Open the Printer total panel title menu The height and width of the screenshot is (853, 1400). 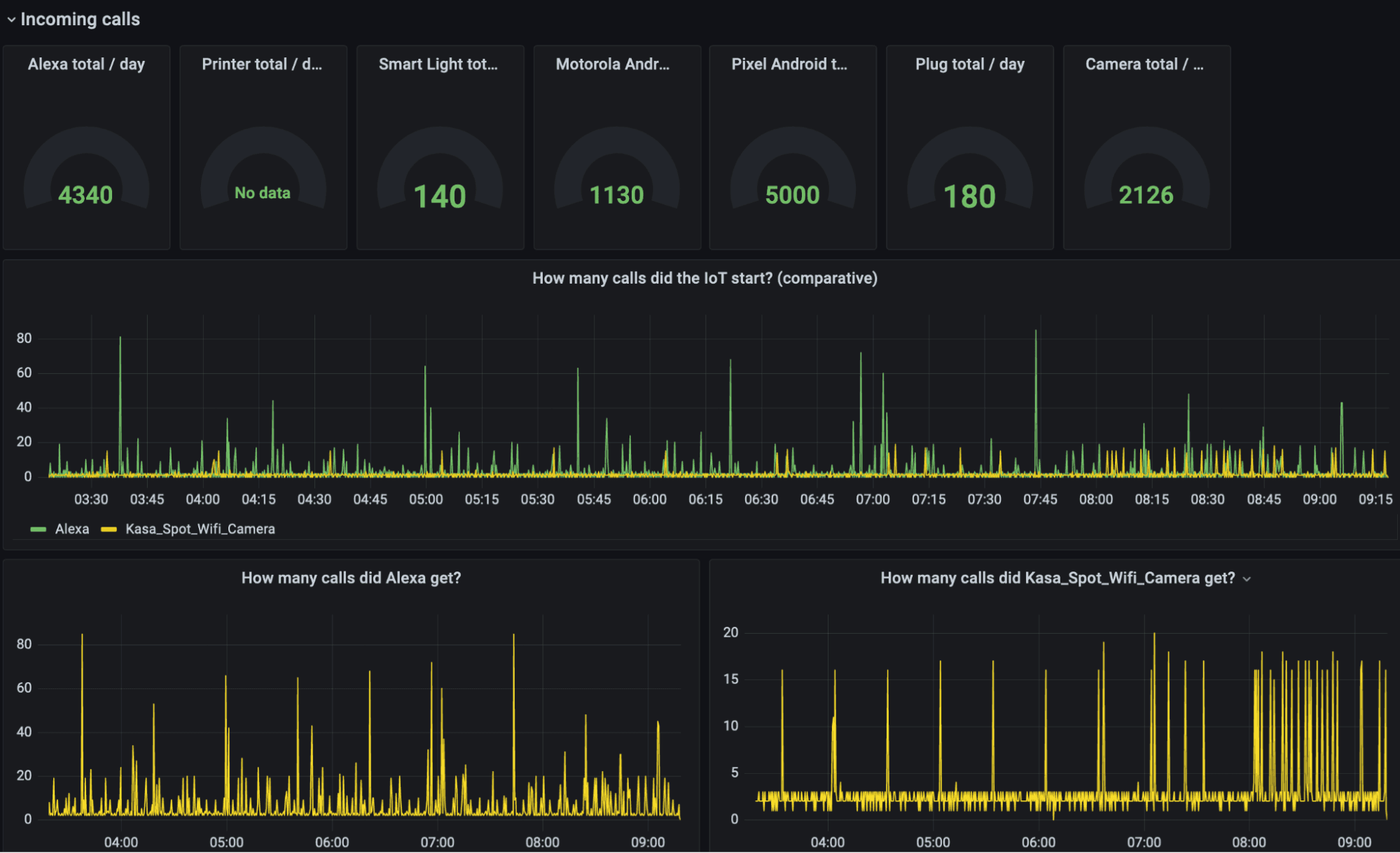[262, 64]
